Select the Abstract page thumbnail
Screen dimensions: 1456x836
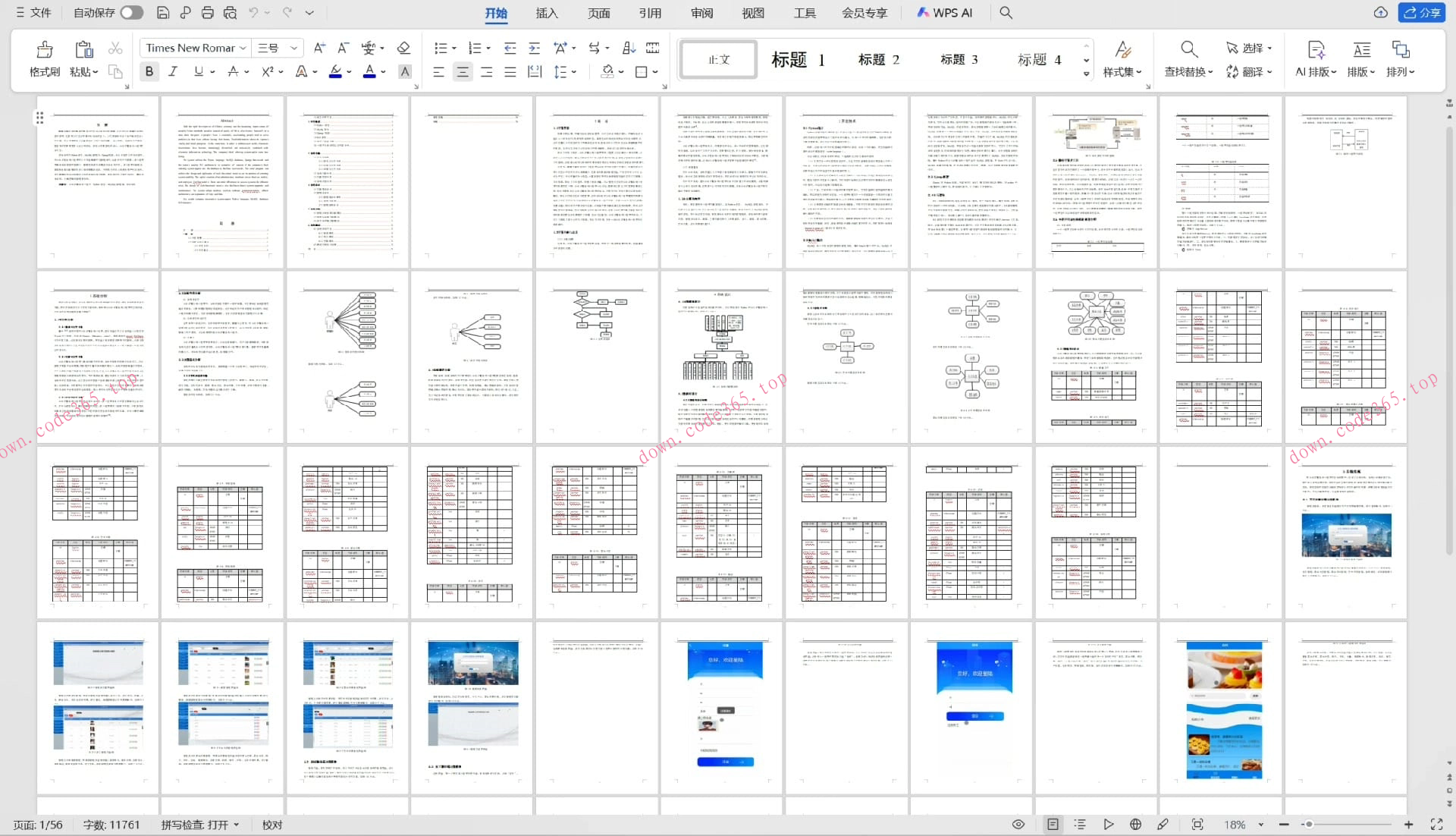(x=222, y=182)
